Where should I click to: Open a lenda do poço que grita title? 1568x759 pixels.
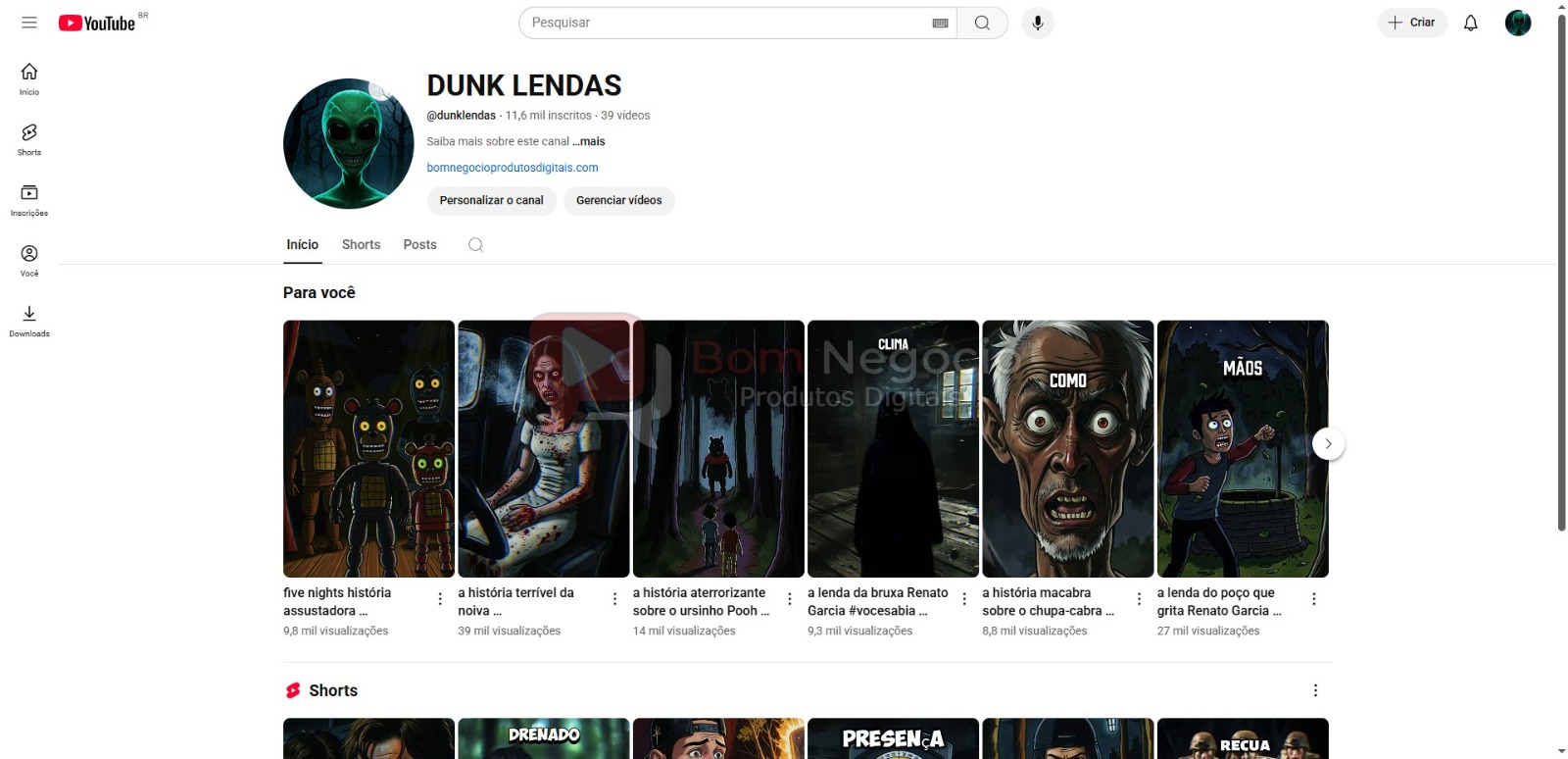point(1219,601)
